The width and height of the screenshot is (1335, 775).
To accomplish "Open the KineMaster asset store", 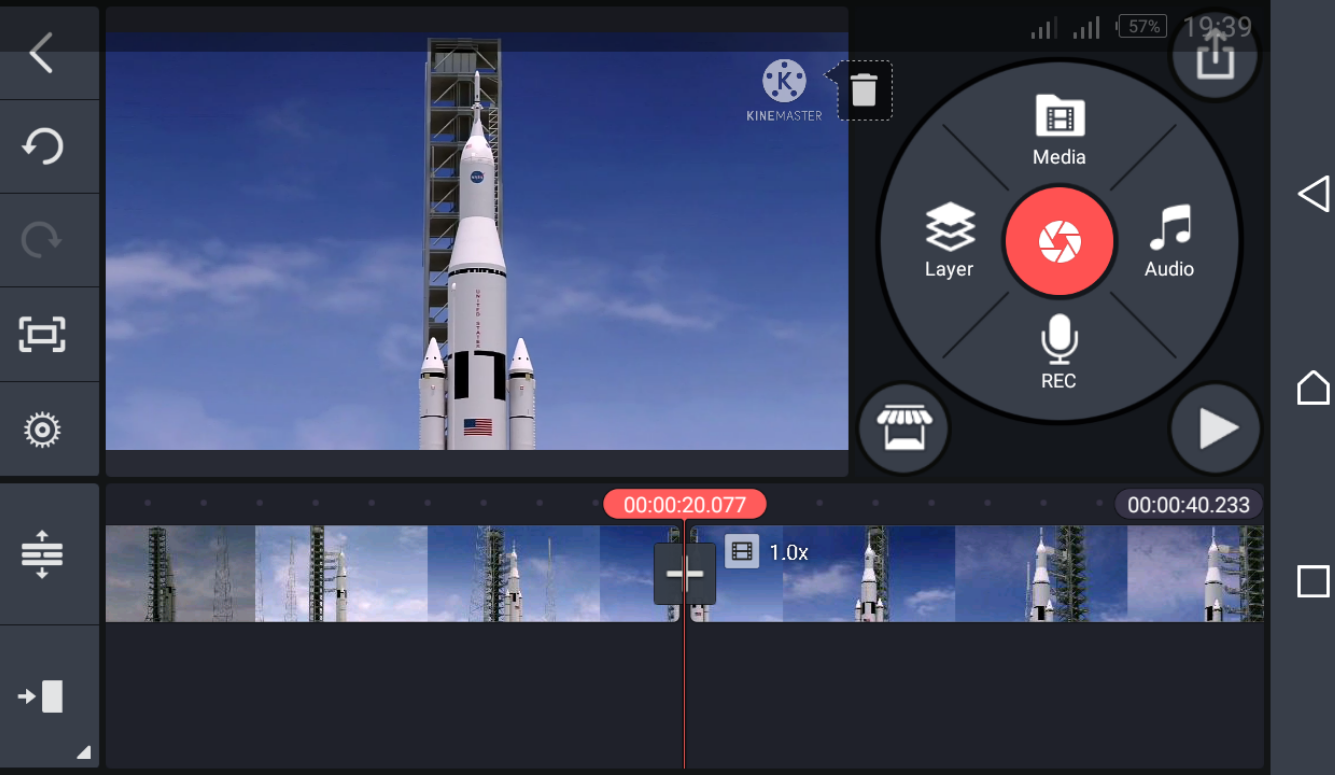I will click(x=903, y=428).
